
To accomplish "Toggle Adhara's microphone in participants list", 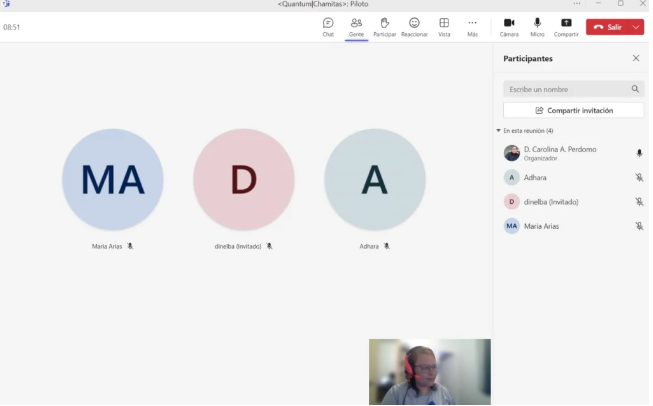I will pos(639,177).
